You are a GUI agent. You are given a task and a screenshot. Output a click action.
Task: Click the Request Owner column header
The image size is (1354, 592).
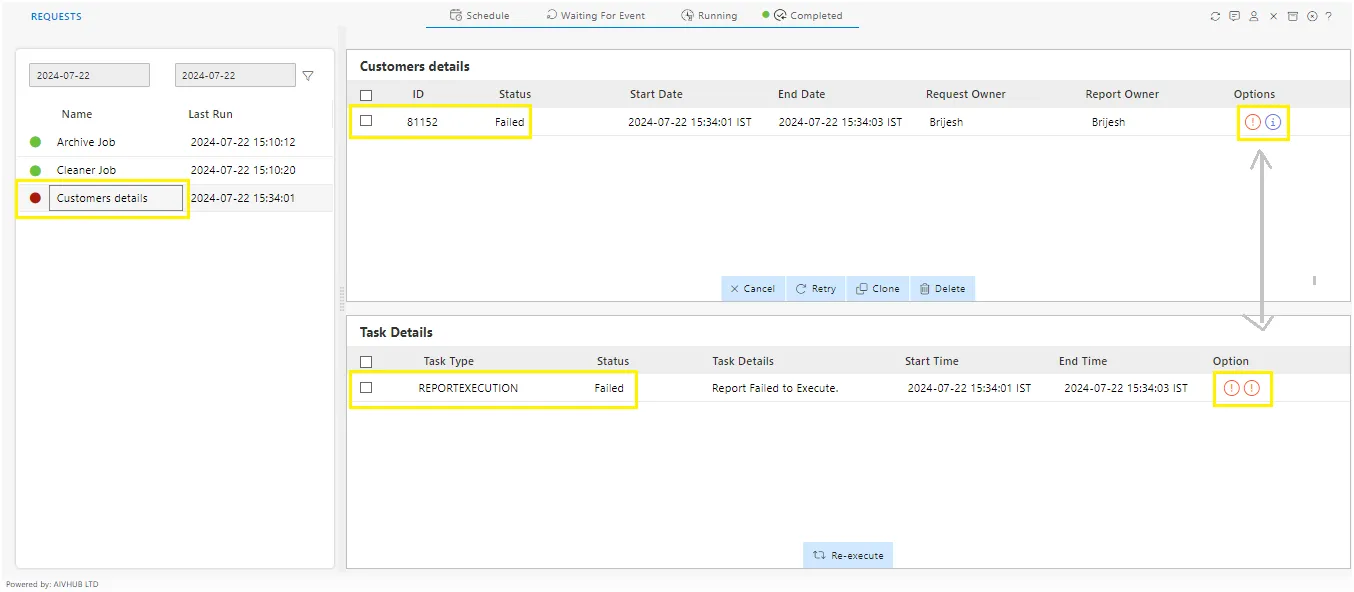(966, 94)
